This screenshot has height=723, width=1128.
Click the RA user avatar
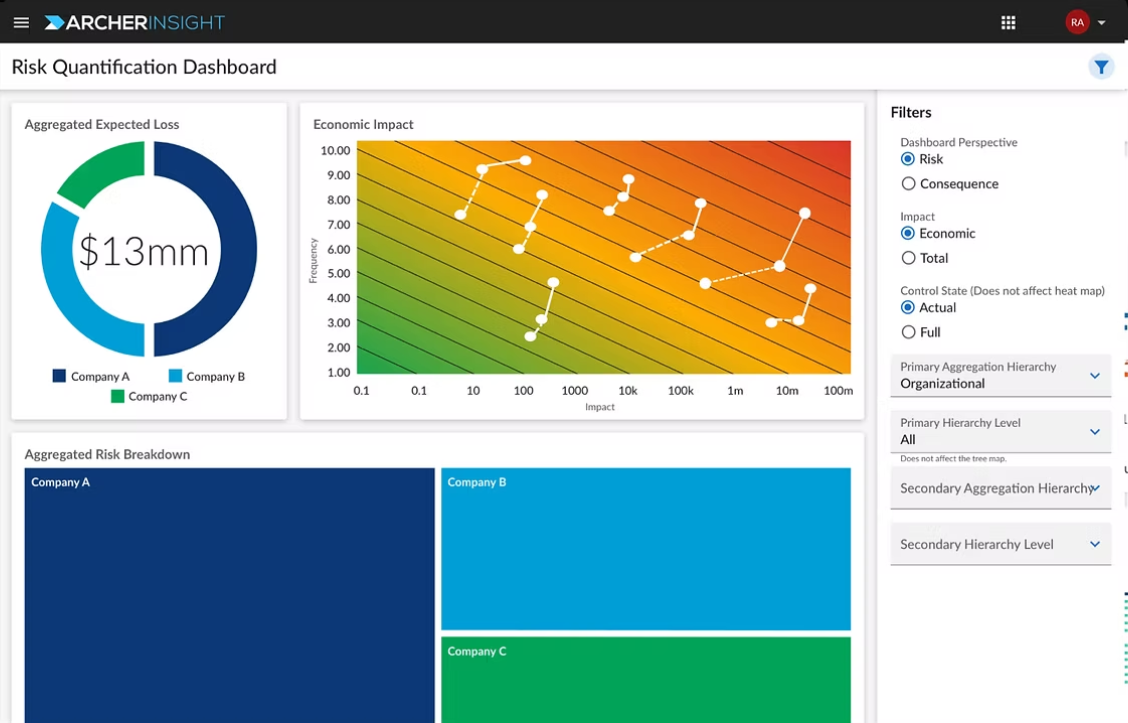click(1077, 22)
